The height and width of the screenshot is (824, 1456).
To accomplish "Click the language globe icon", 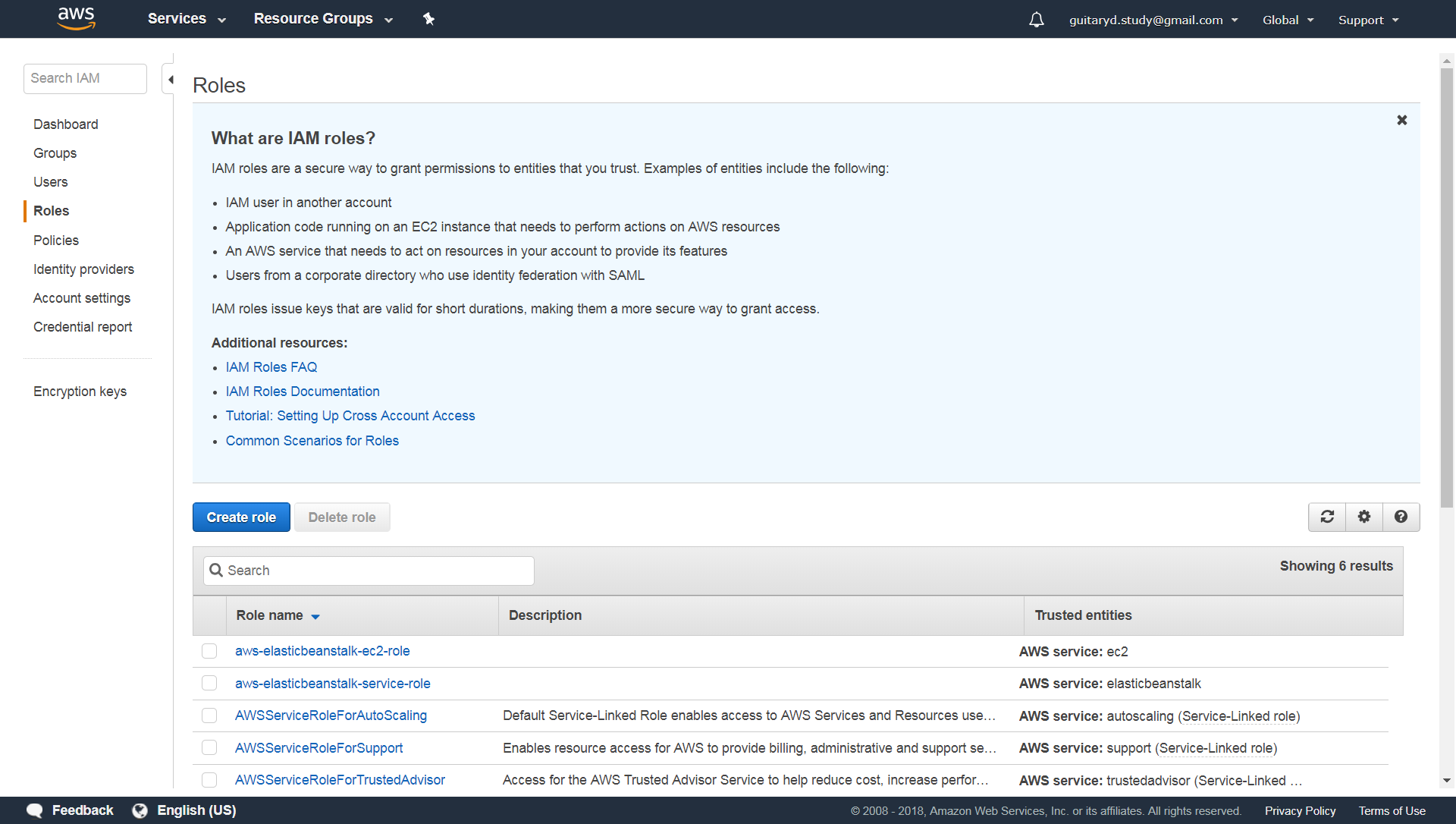I will click(140, 810).
